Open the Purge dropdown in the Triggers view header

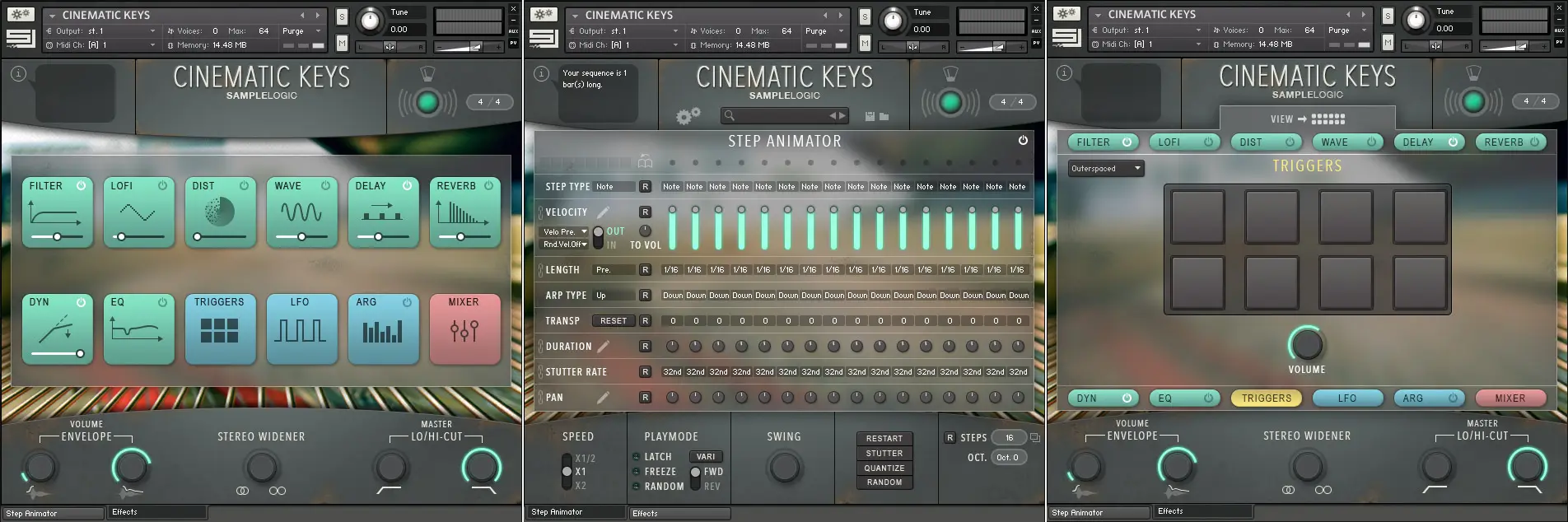(1350, 30)
